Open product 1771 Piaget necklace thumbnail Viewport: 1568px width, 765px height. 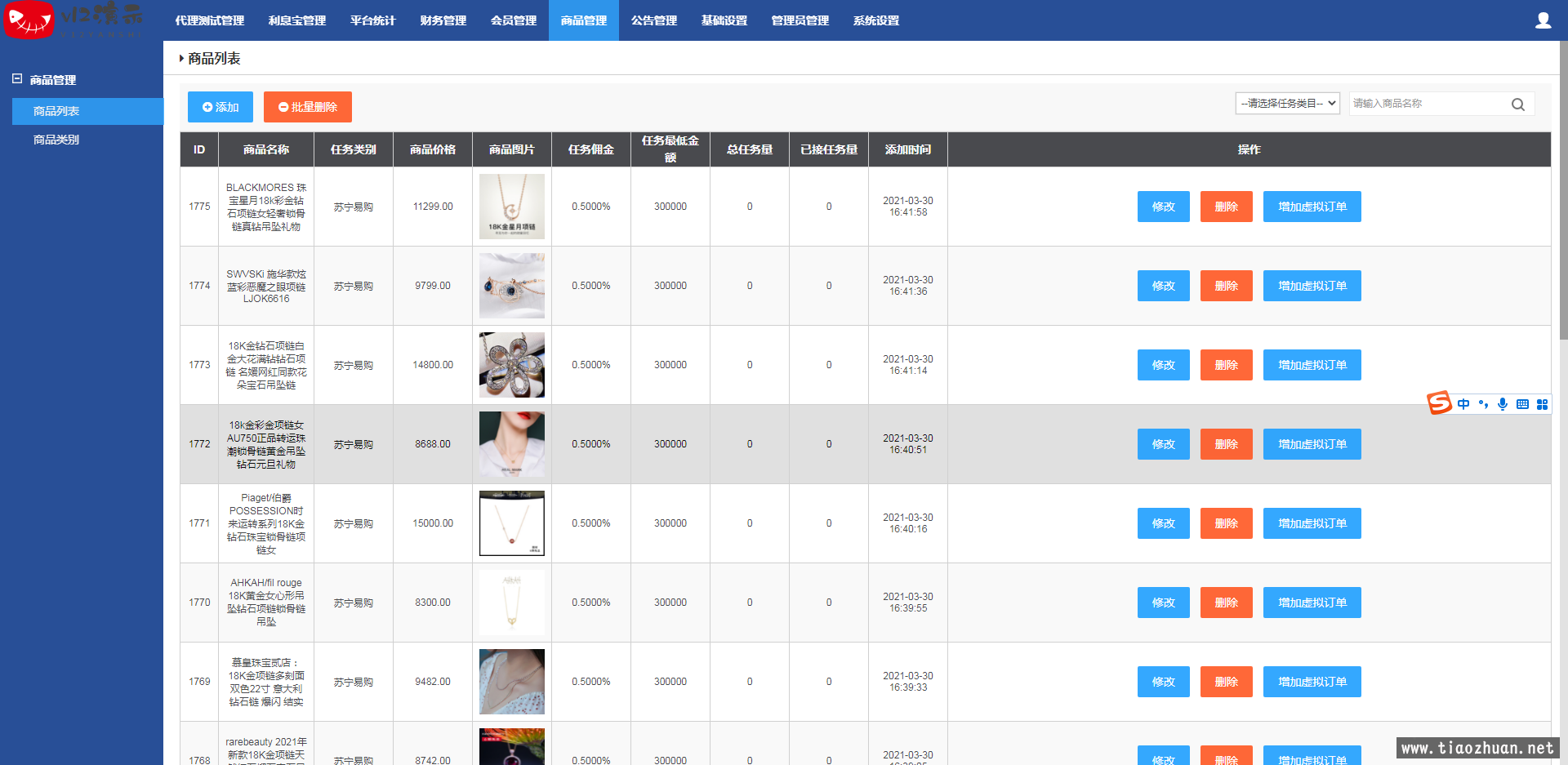point(512,523)
